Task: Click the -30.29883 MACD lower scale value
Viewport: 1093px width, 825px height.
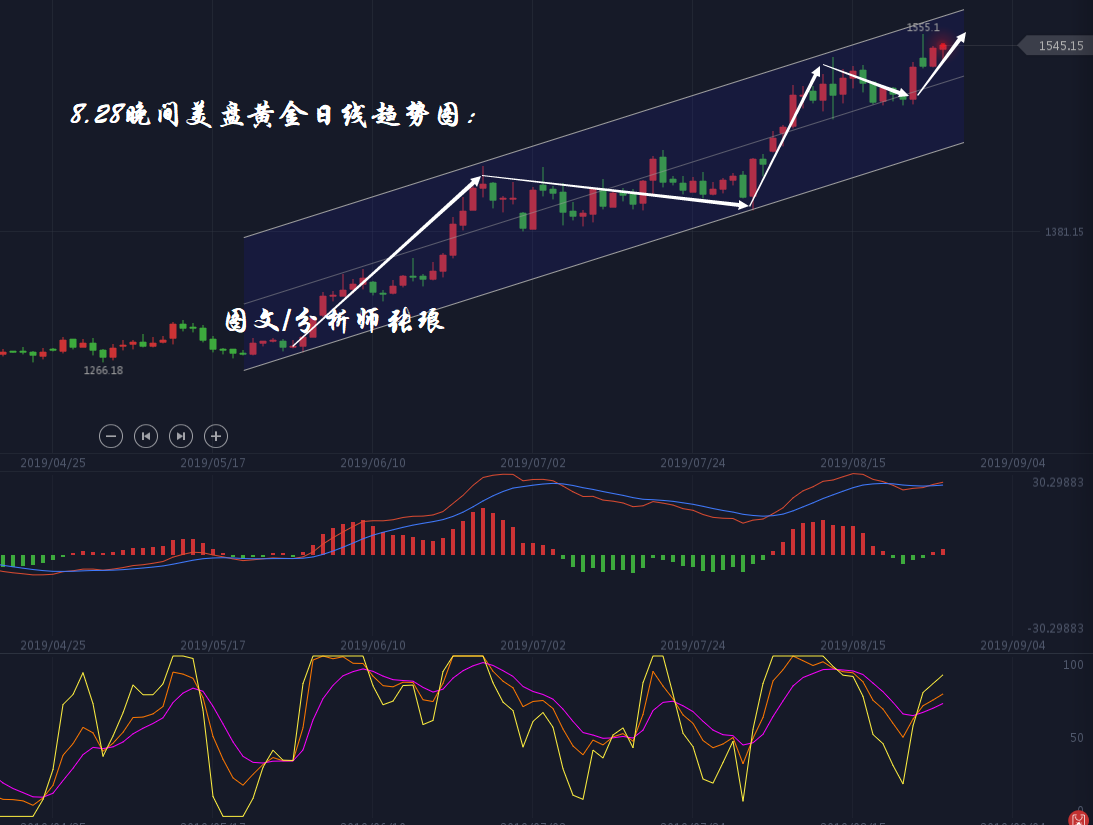Action: coord(1055,628)
